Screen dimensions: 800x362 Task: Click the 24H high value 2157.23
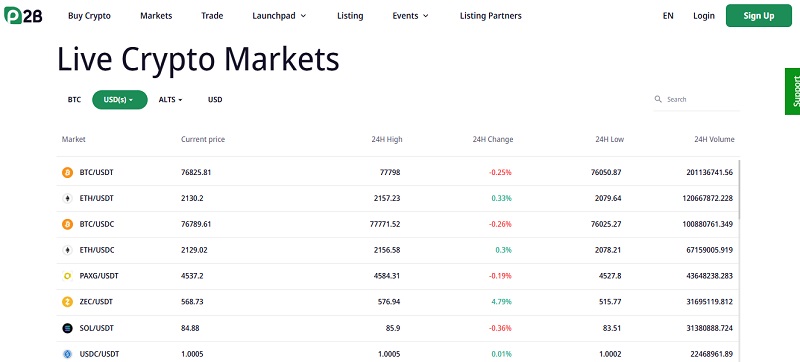[387, 198]
